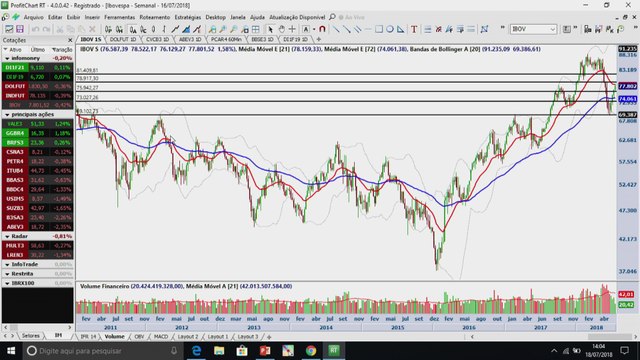Select the OBV layout tab

[139, 337]
